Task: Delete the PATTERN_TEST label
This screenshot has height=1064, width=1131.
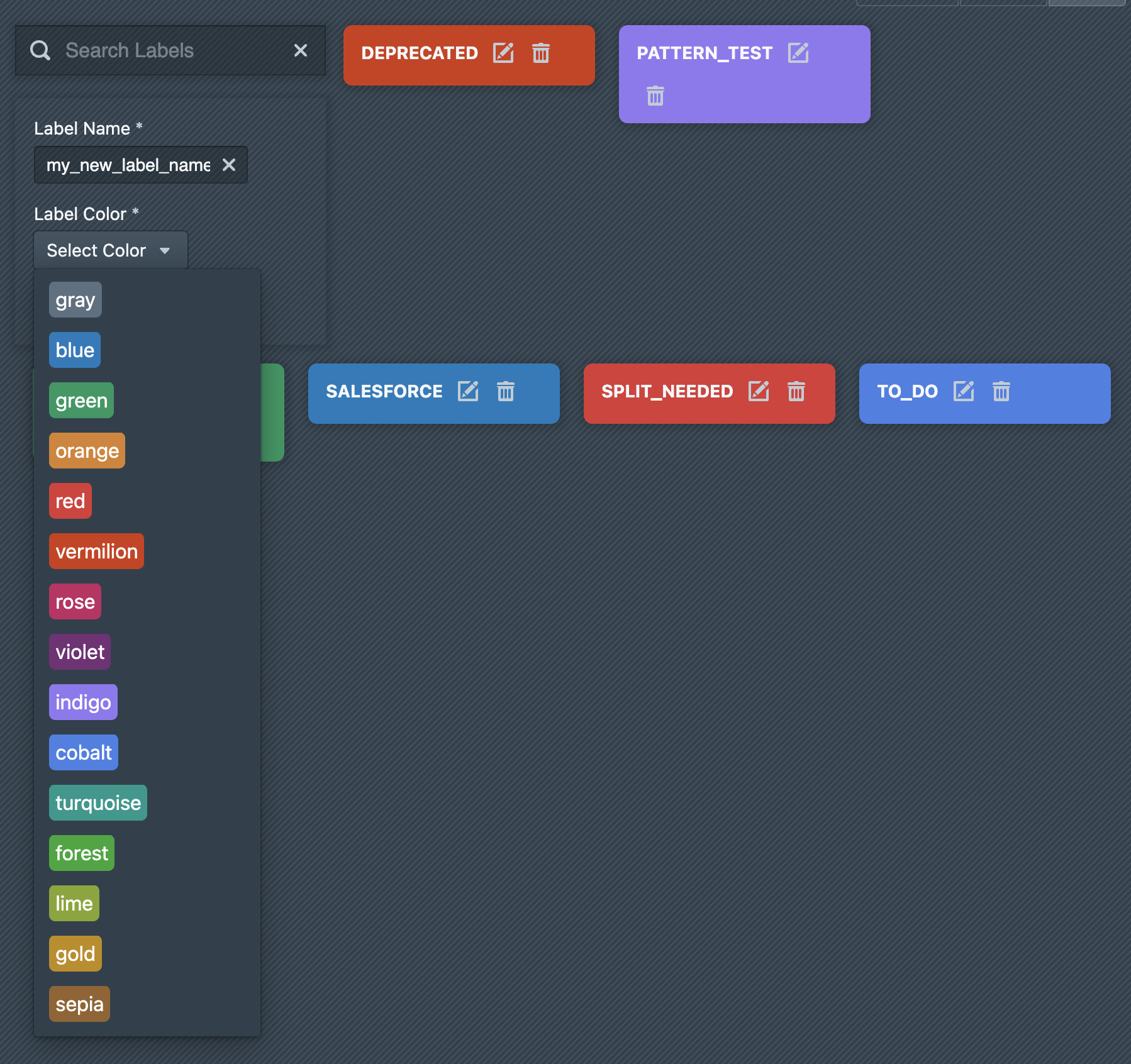Action: pos(655,96)
